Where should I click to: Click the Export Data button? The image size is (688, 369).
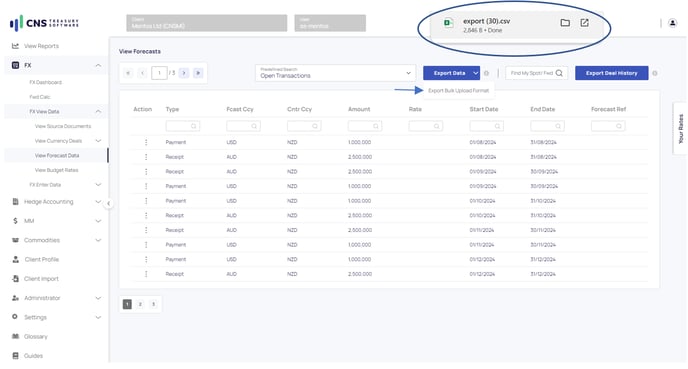point(448,73)
